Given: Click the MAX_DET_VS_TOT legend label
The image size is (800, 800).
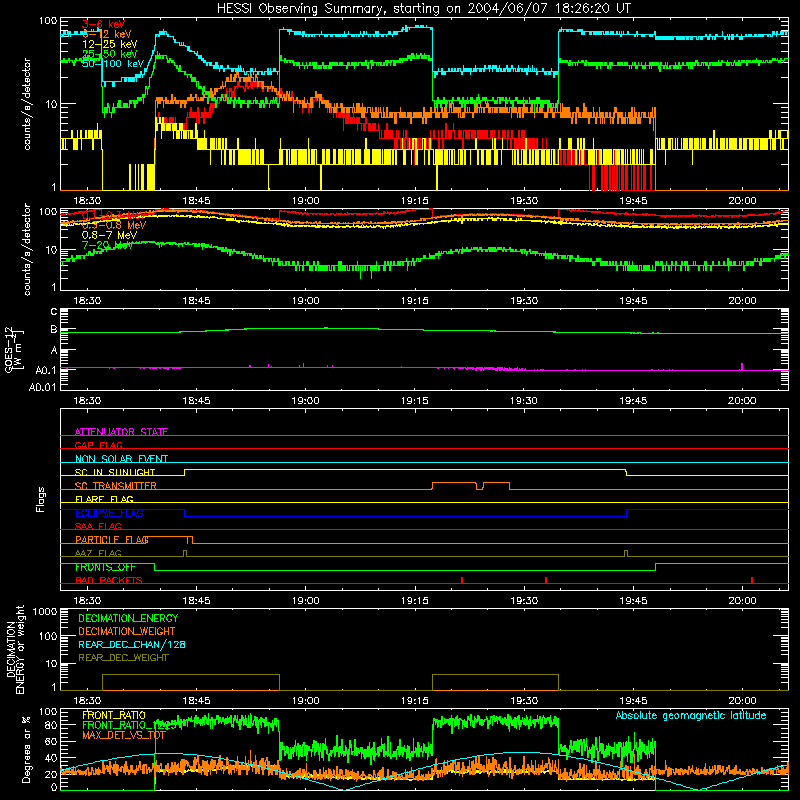Looking at the screenshot, I should pos(123,735).
